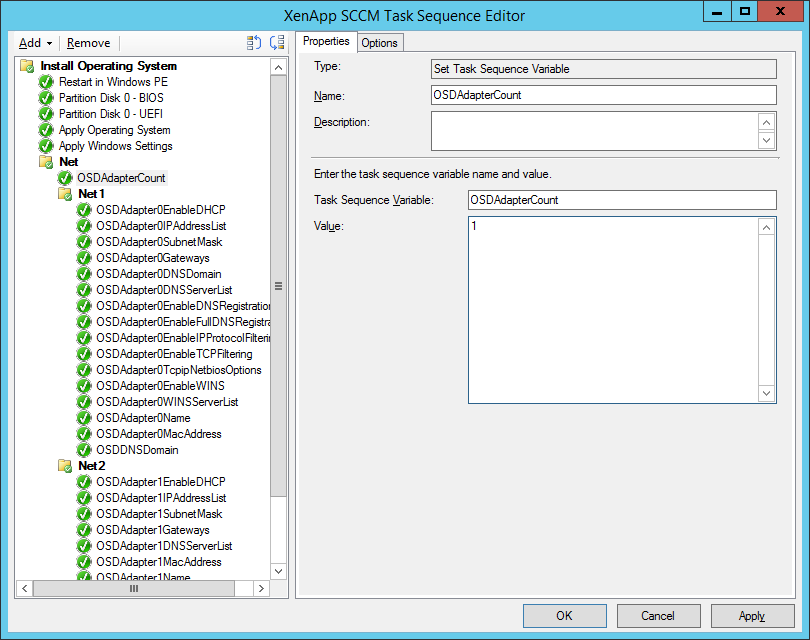Click the tree's horizontal scrollbar thumb
Screen dimensions: 810x640
(132, 589)
